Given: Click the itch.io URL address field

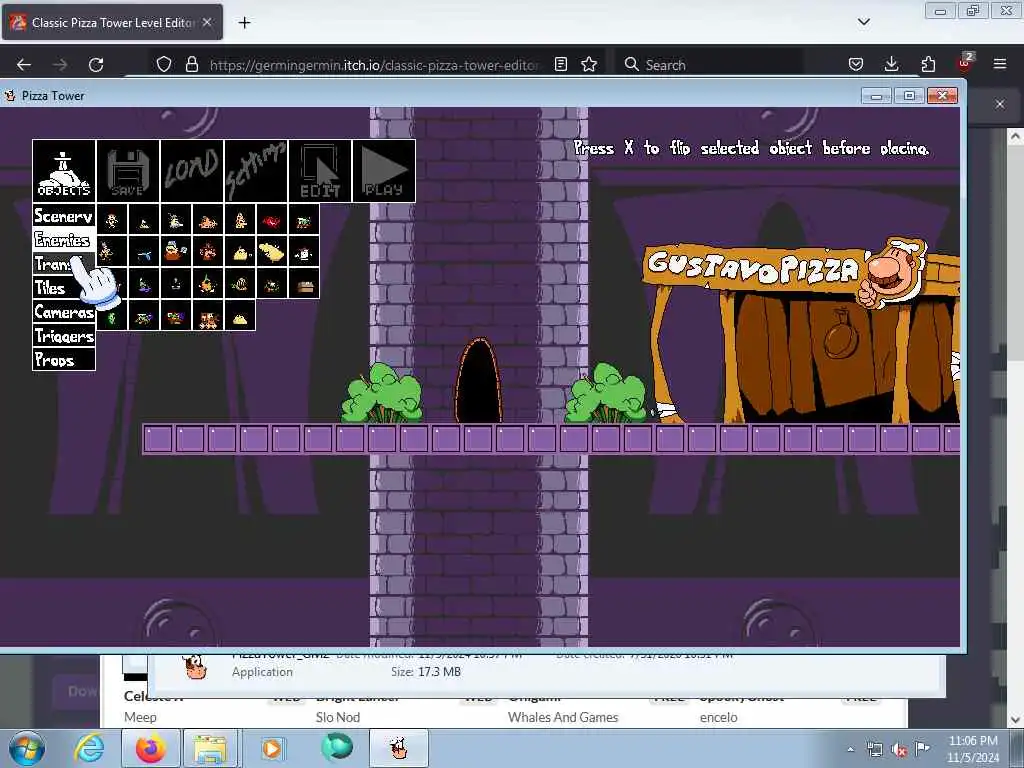Looking at the screenshot, I should coord(374,65).
